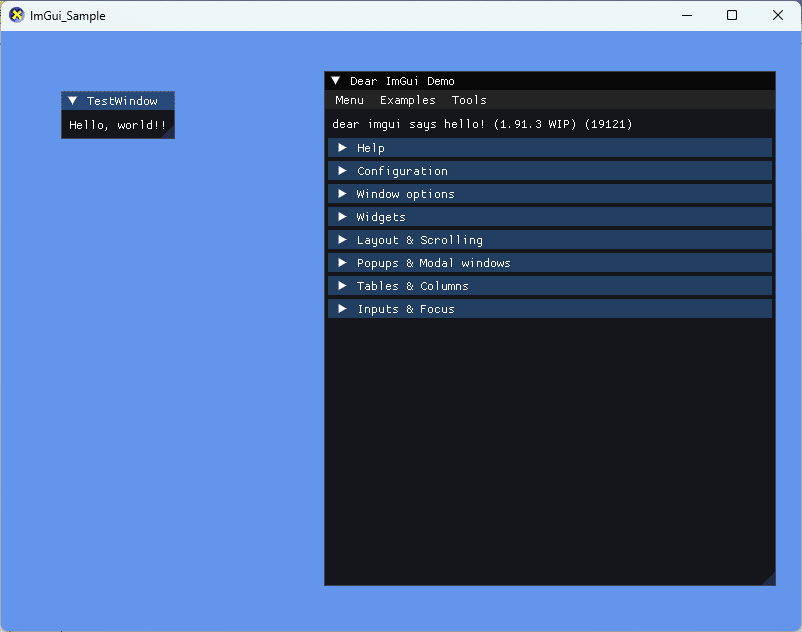The width and height of the screenshot is (802, 632).
Task: Click the arrow icon beside Configuration
Action: 343,170
